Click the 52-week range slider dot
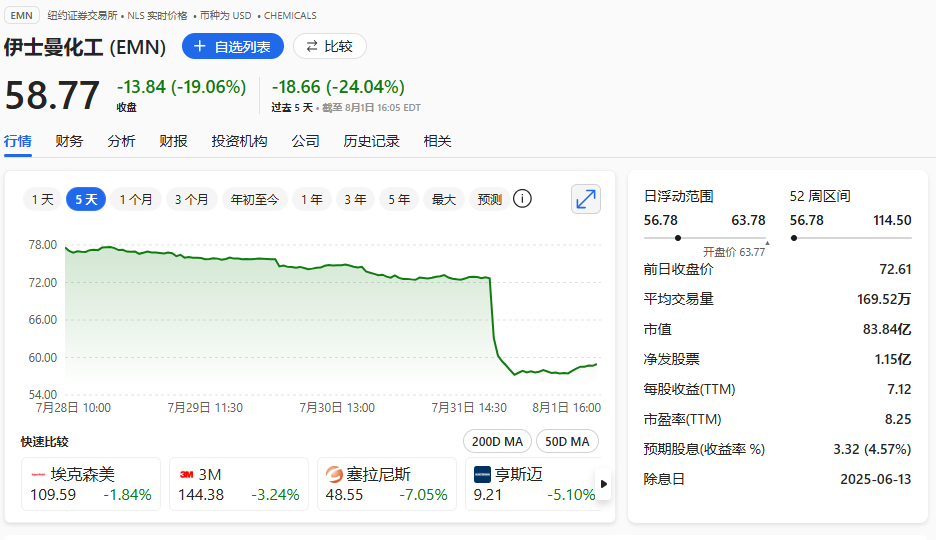This screenshot has width=936, height=540. coord(794,238)
